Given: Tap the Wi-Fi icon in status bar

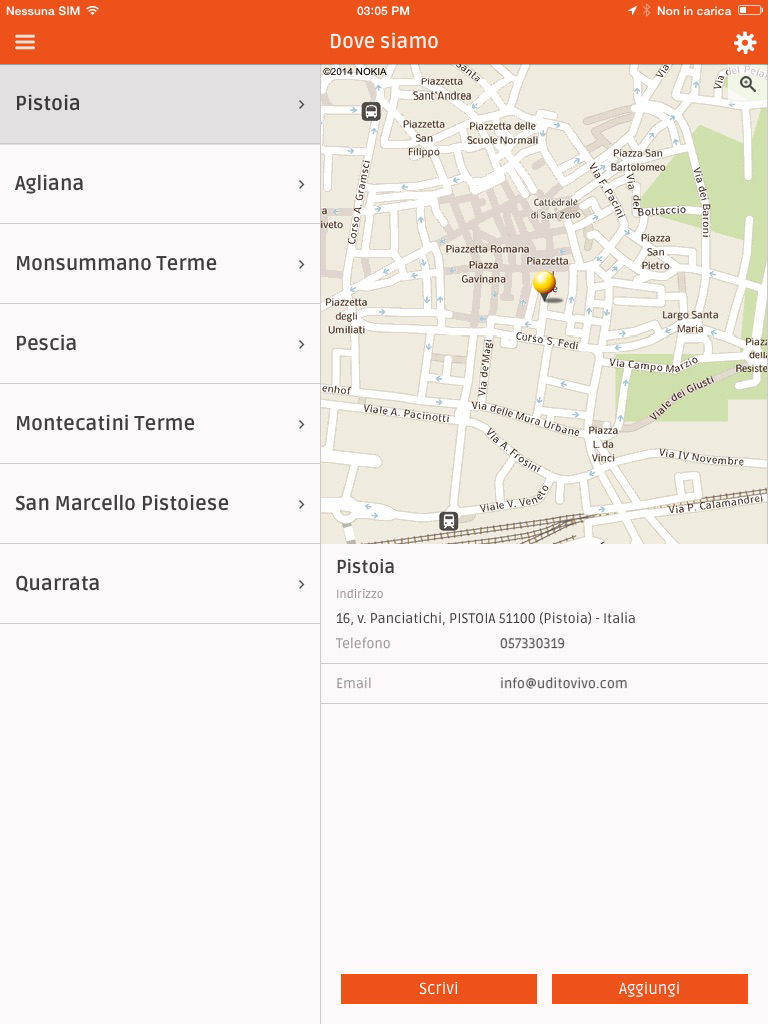Looking at the screenshot, I should pos(92,10).
